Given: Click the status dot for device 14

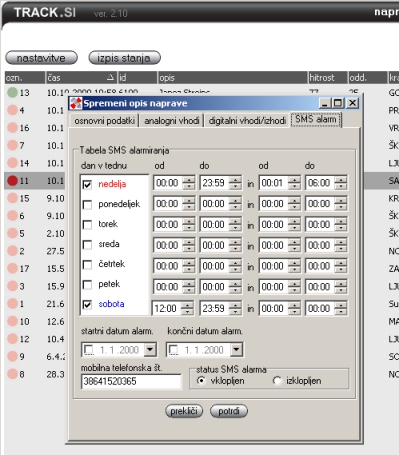Looking at the screenshot, I should coord(12,163).
